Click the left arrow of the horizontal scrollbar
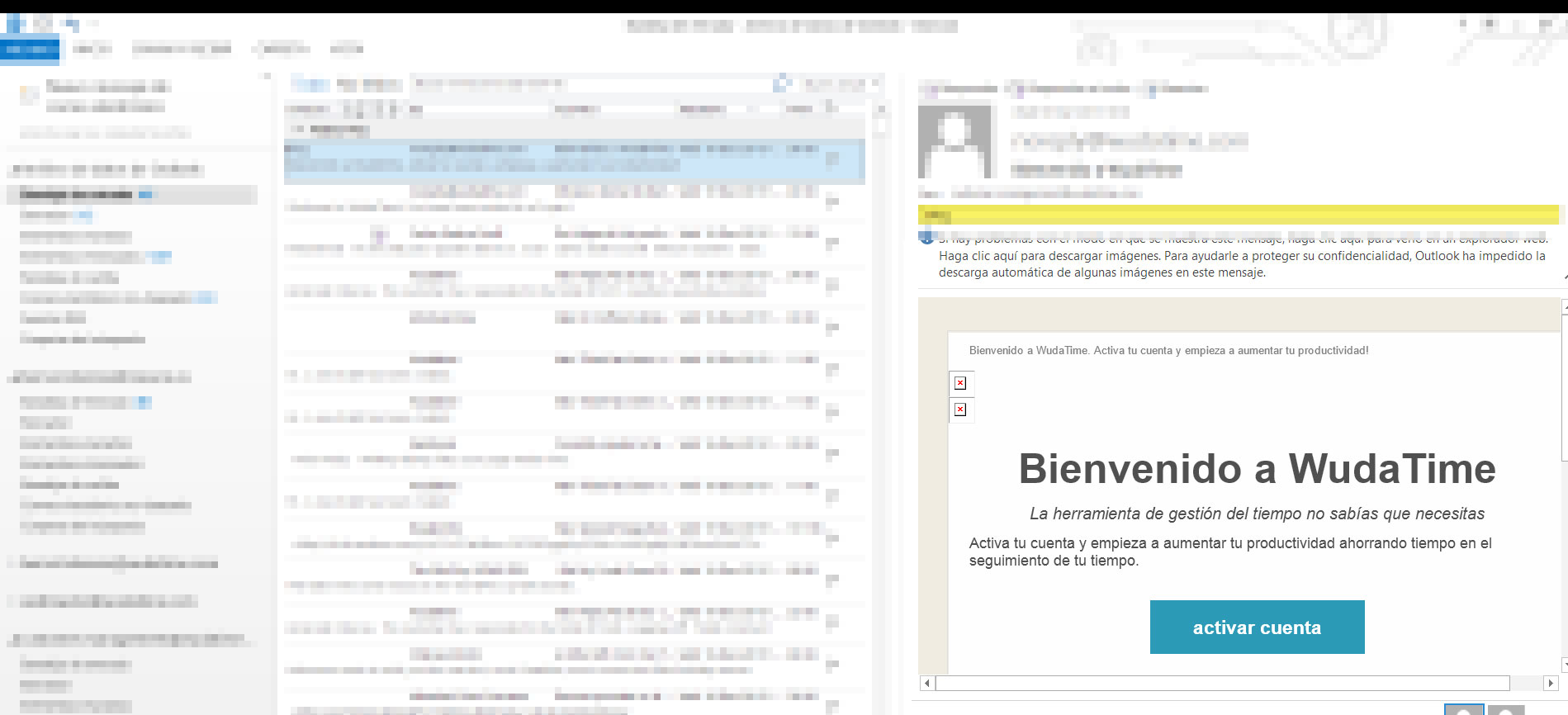The height and width of the screenshot is (715, 1568). click(927, 683)
